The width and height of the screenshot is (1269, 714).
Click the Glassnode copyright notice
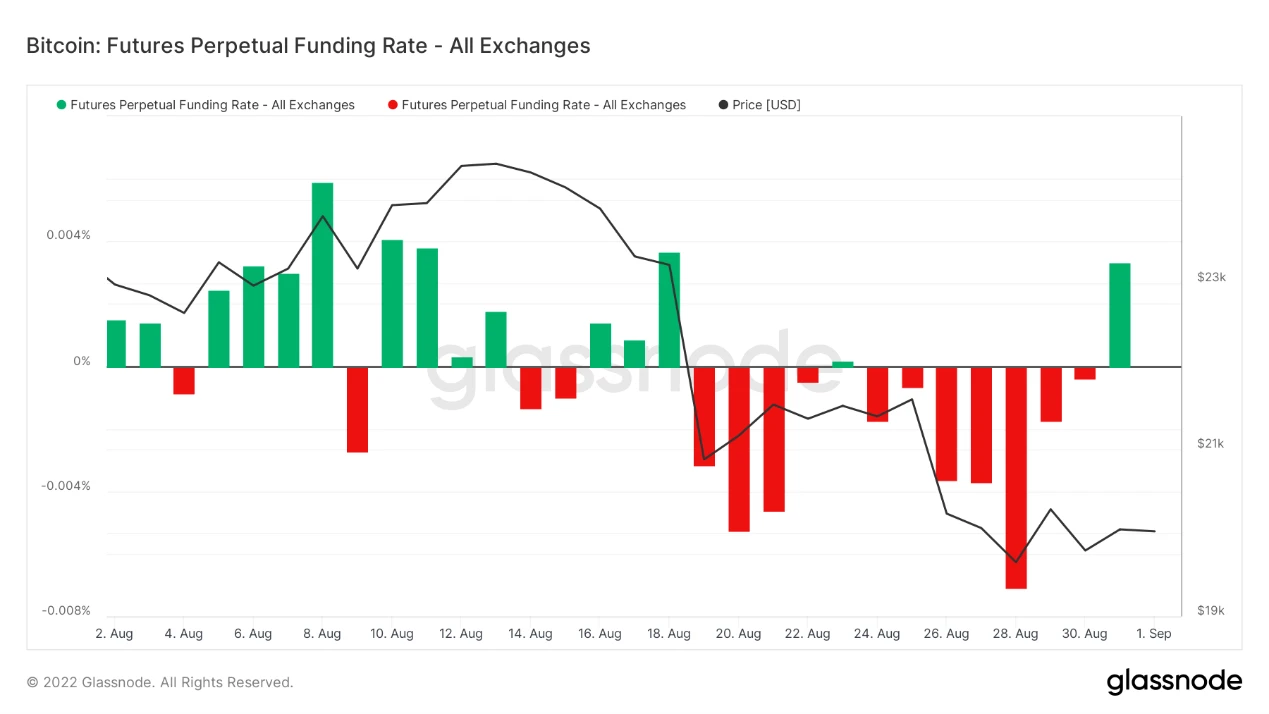(160, 683)
